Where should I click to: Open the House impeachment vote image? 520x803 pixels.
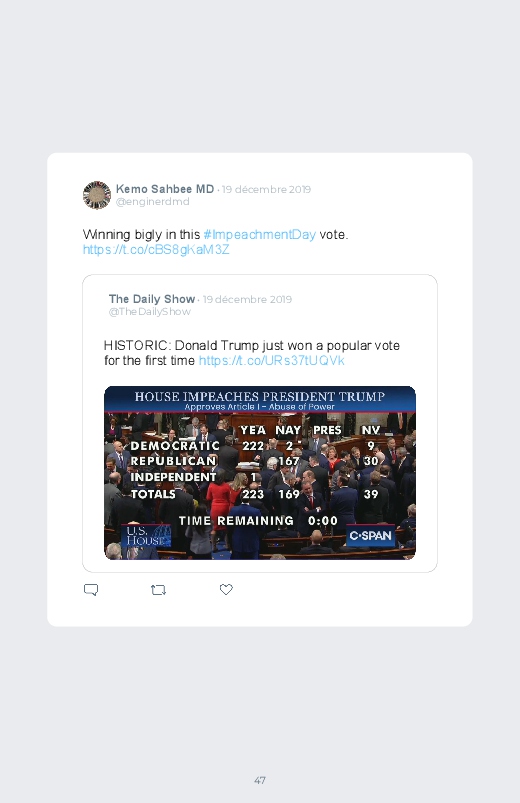click(260, 473)
